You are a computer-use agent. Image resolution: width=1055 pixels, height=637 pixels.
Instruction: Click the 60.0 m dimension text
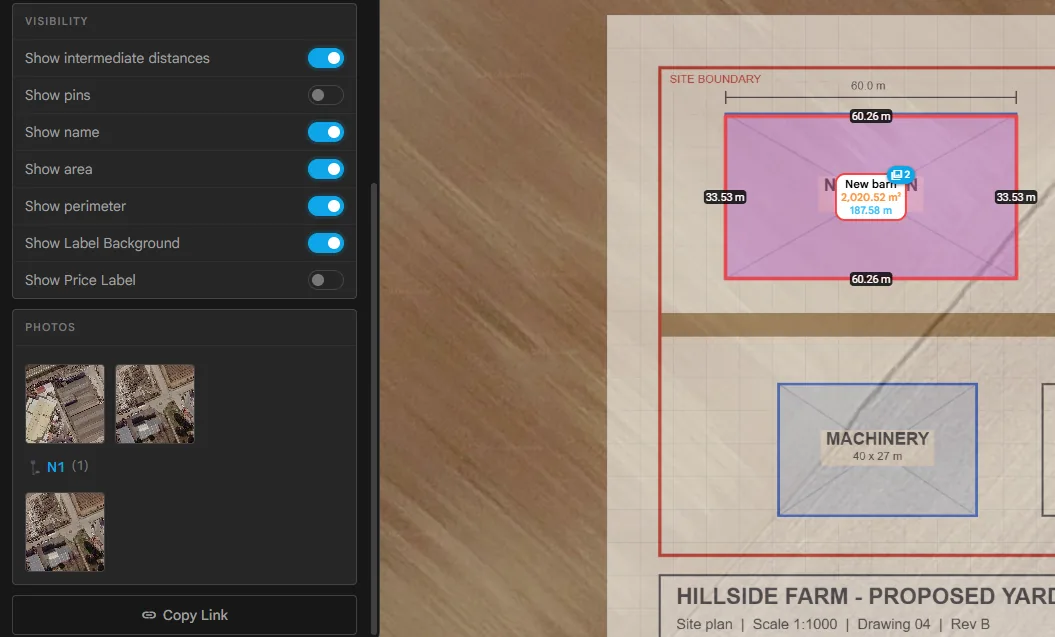868,85
